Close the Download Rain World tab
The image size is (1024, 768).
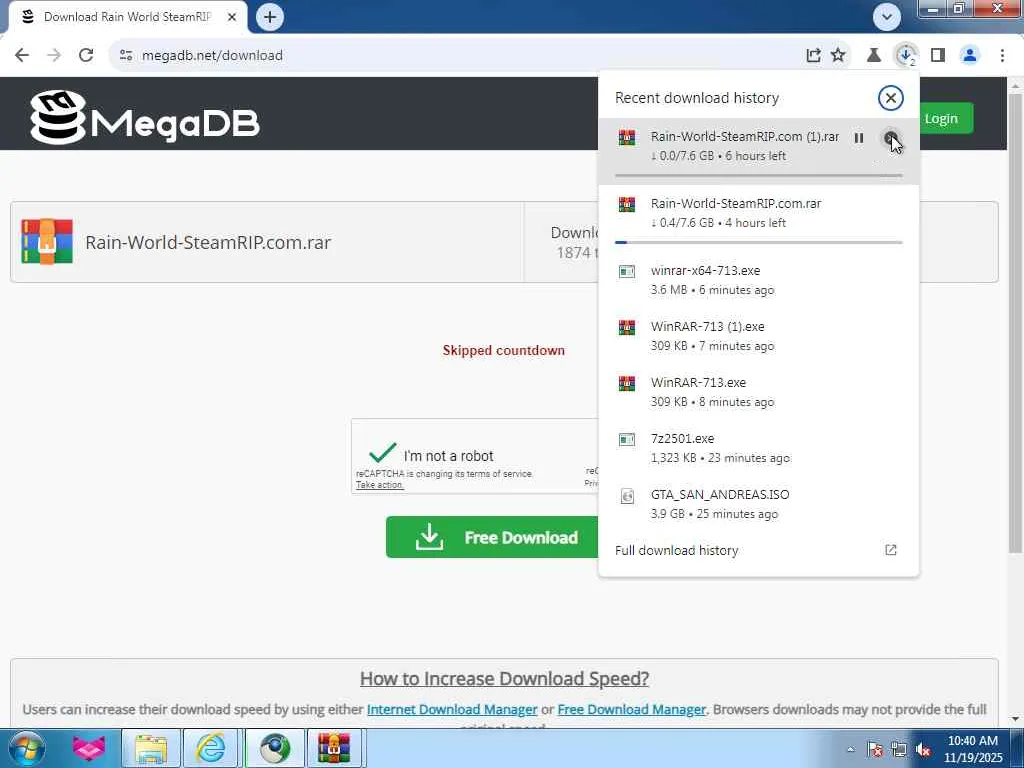tap(232, 17)
